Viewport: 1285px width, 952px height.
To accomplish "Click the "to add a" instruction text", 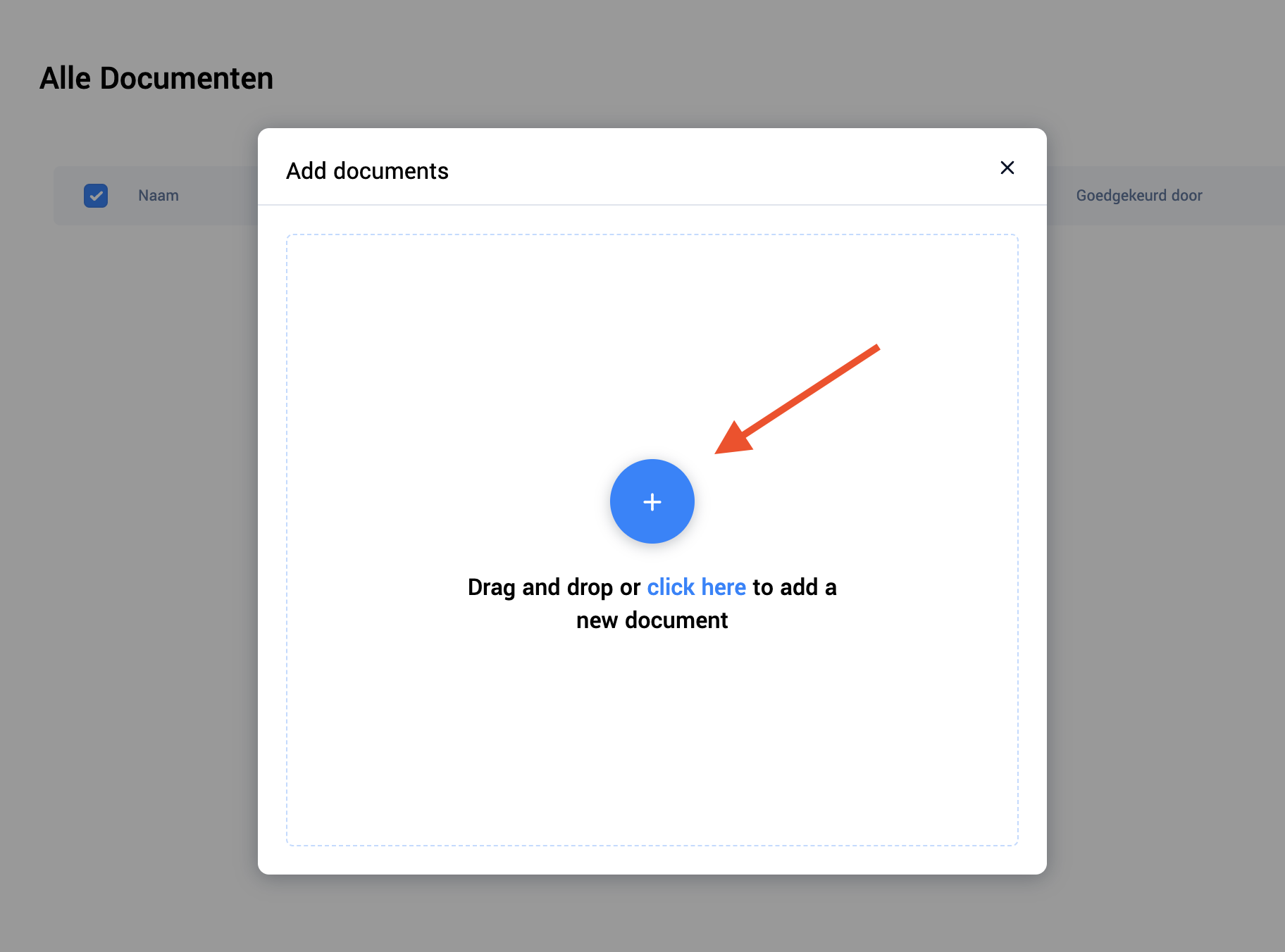I will (x=794, y=587).
